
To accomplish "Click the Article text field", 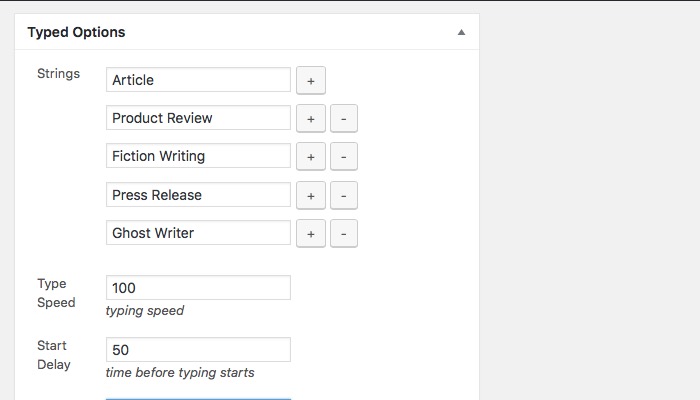I will (x=198, y=80).
